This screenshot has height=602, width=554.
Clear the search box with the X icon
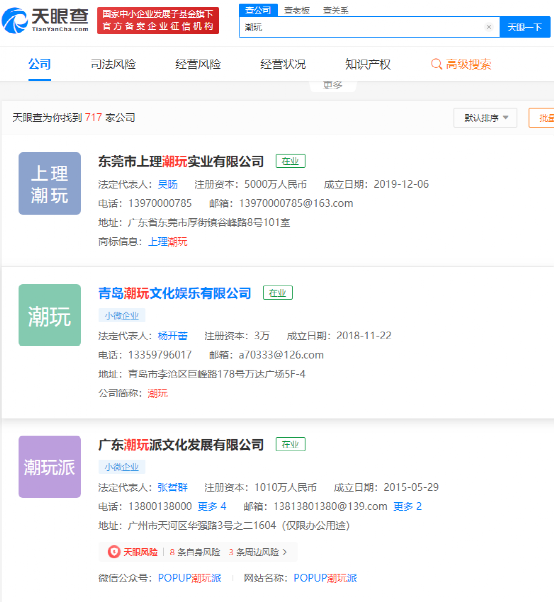click(x=489, y=27)
